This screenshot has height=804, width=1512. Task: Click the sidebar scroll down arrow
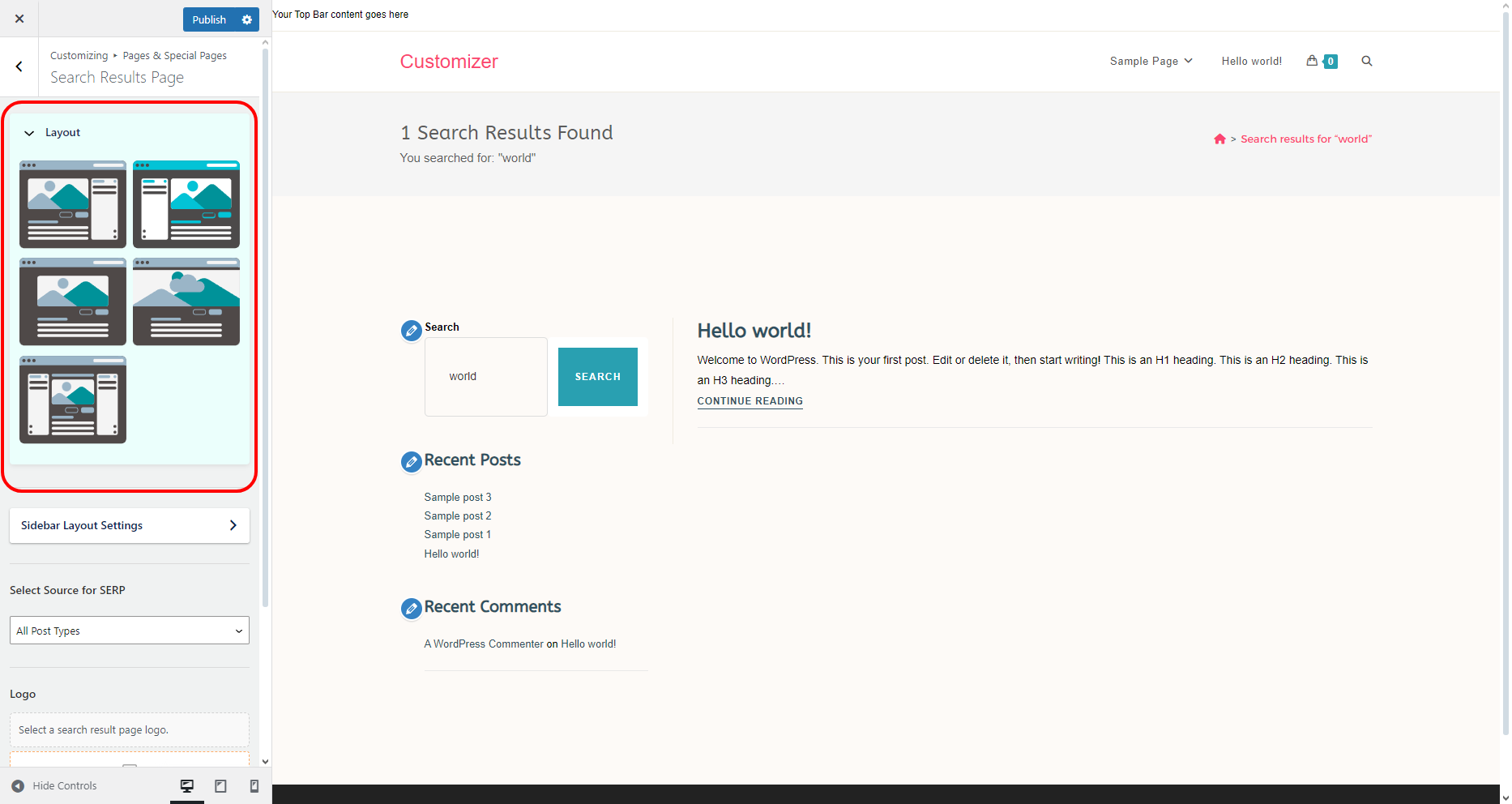point(265,762)
